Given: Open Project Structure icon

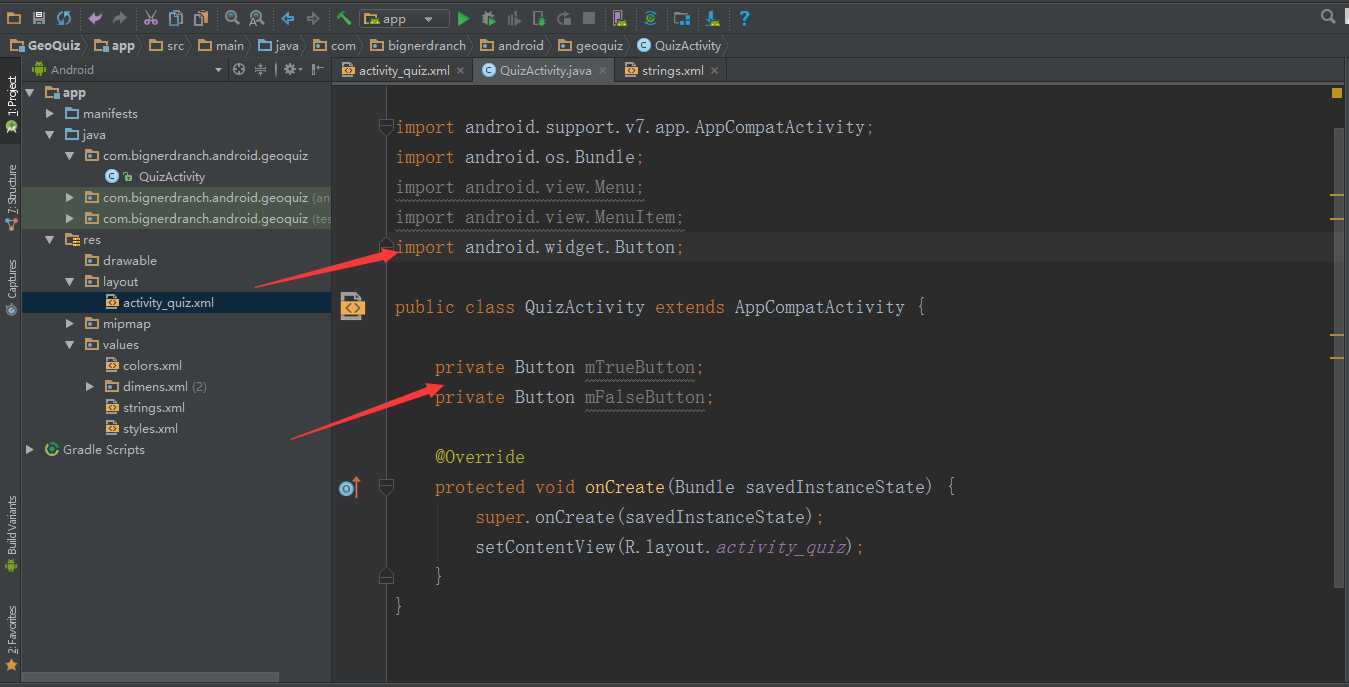Looking at the screenshot, I should (x=682, y=18).
